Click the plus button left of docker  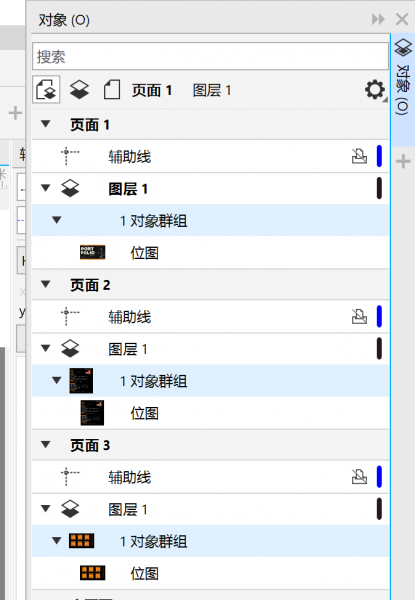pyautogui.click(x=15, y=113)
